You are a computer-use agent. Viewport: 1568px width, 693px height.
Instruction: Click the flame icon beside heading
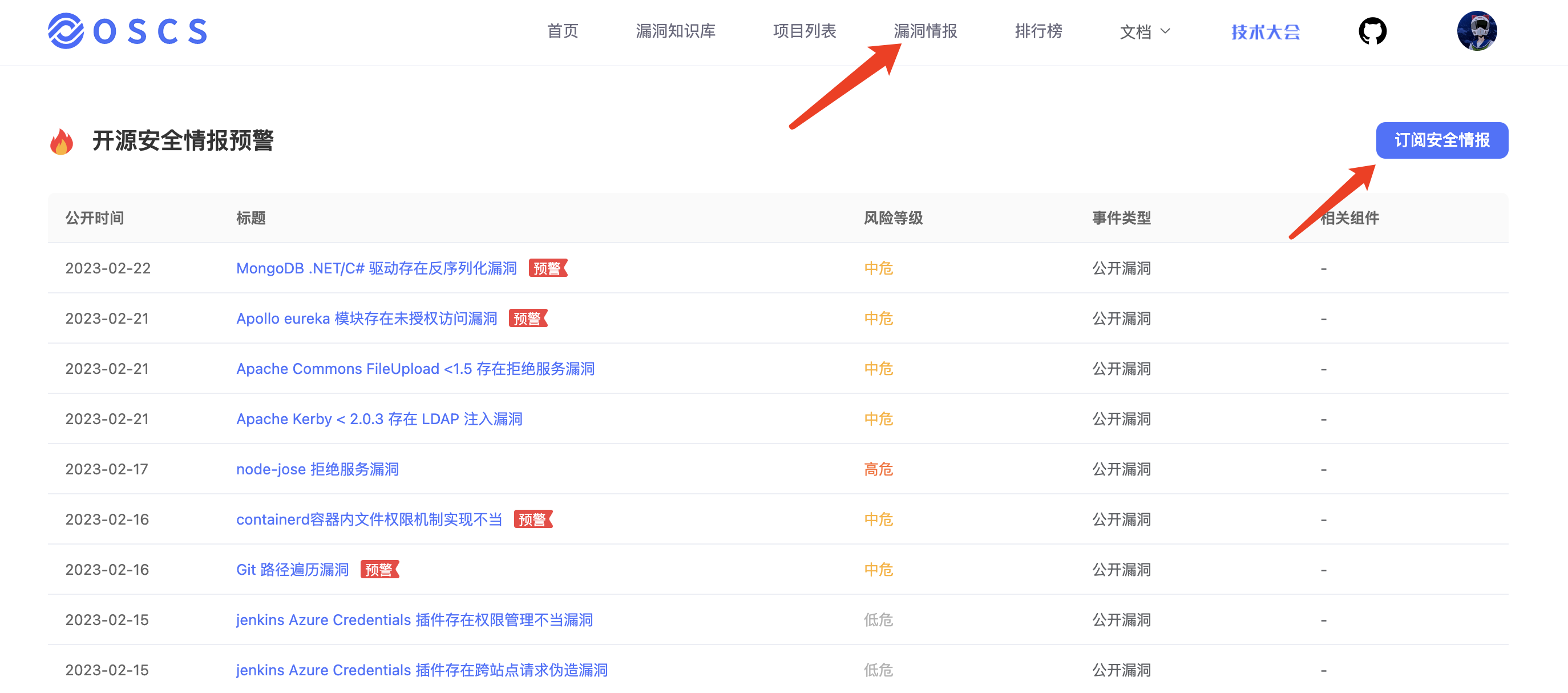point(62,141)
